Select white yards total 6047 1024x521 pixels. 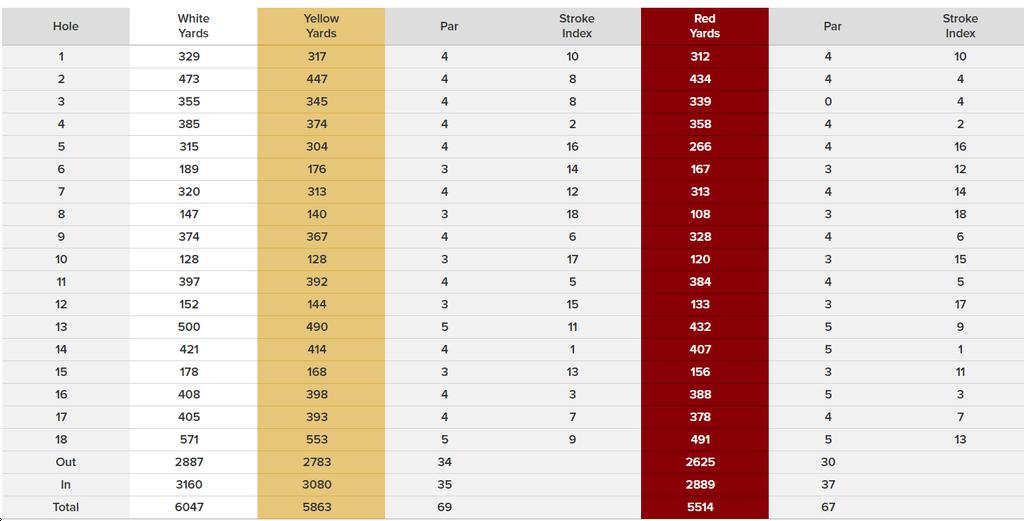click(189, 507)
